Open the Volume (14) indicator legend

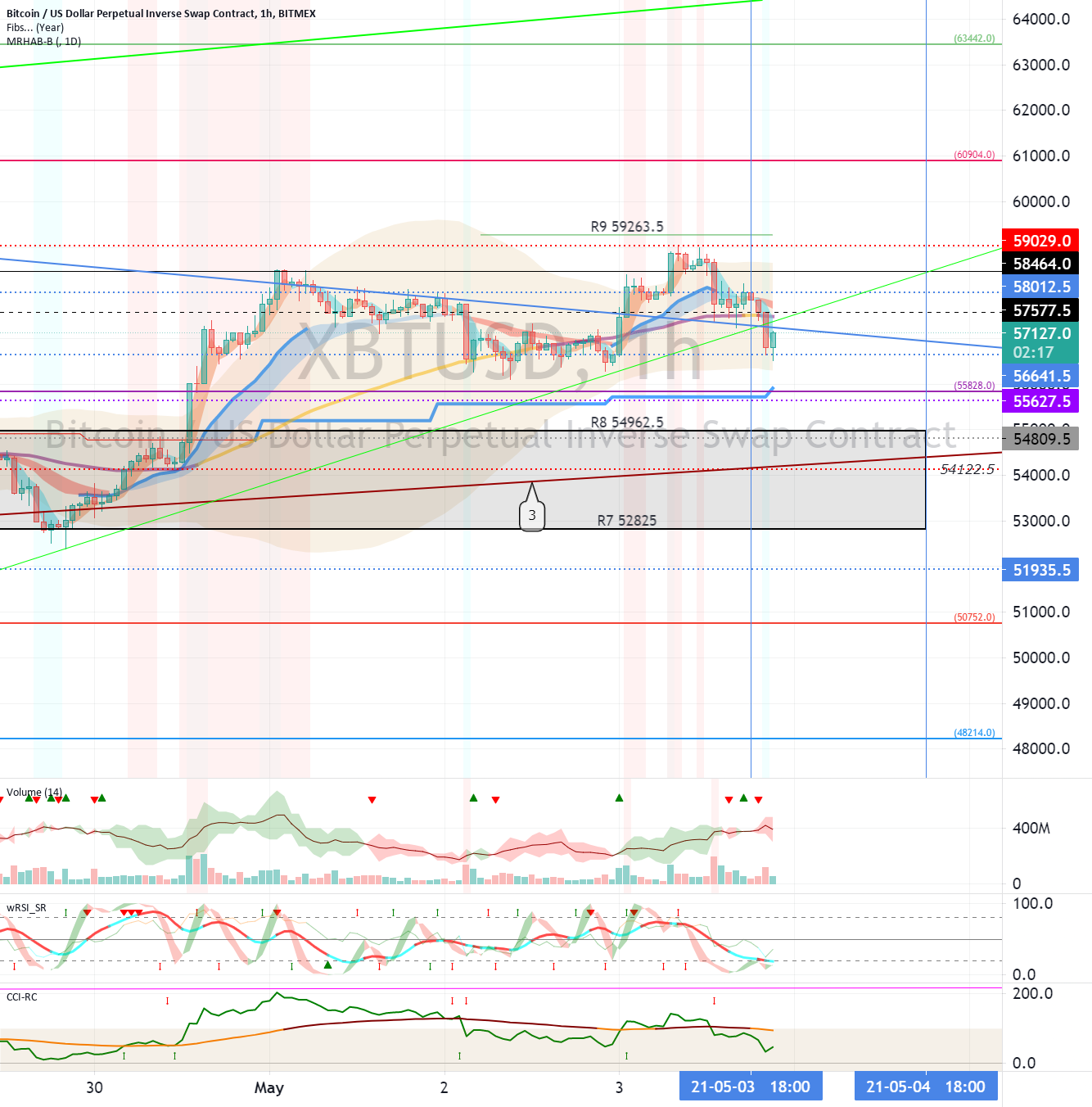pyautogui.click(x=34, y=793)
